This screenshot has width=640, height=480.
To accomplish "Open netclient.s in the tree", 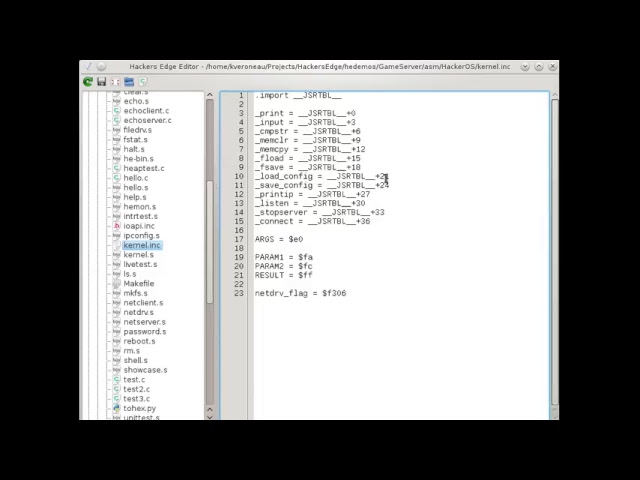I will [x=143, y=302].
